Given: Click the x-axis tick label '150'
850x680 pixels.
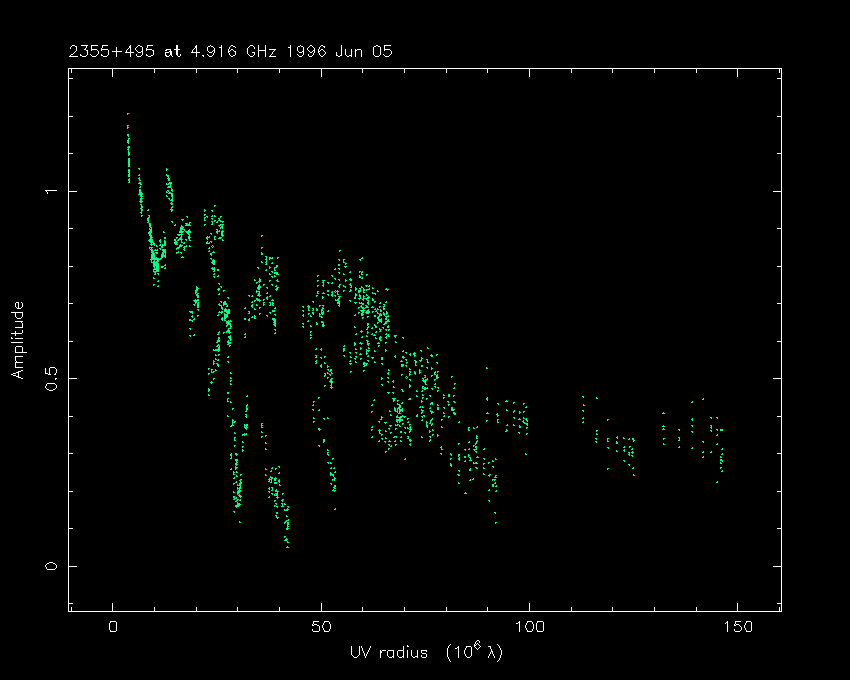Looking at the screenshot, I should [737, 627].
